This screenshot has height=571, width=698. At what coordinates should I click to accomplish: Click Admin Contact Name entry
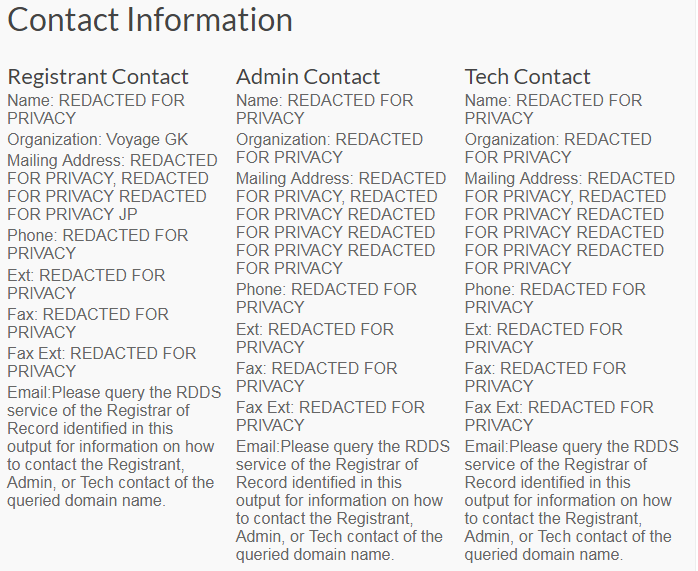coord(325,109)
